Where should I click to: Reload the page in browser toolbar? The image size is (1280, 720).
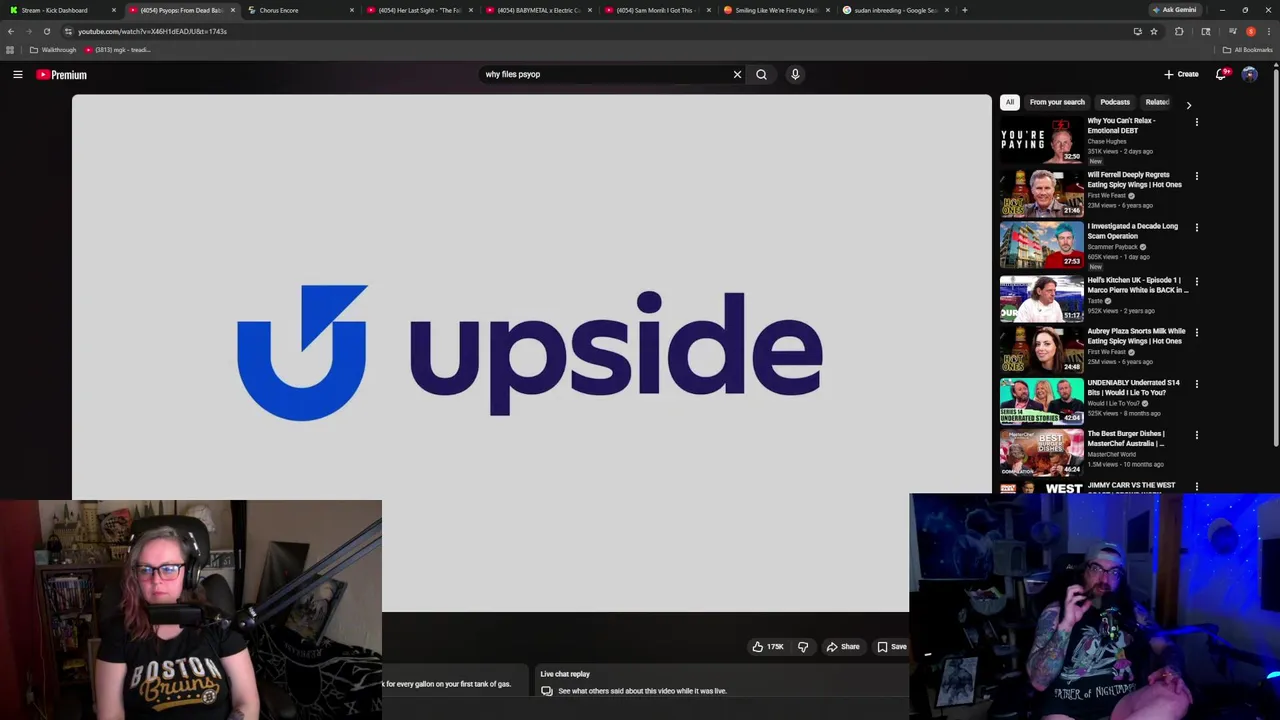[46, 31]
